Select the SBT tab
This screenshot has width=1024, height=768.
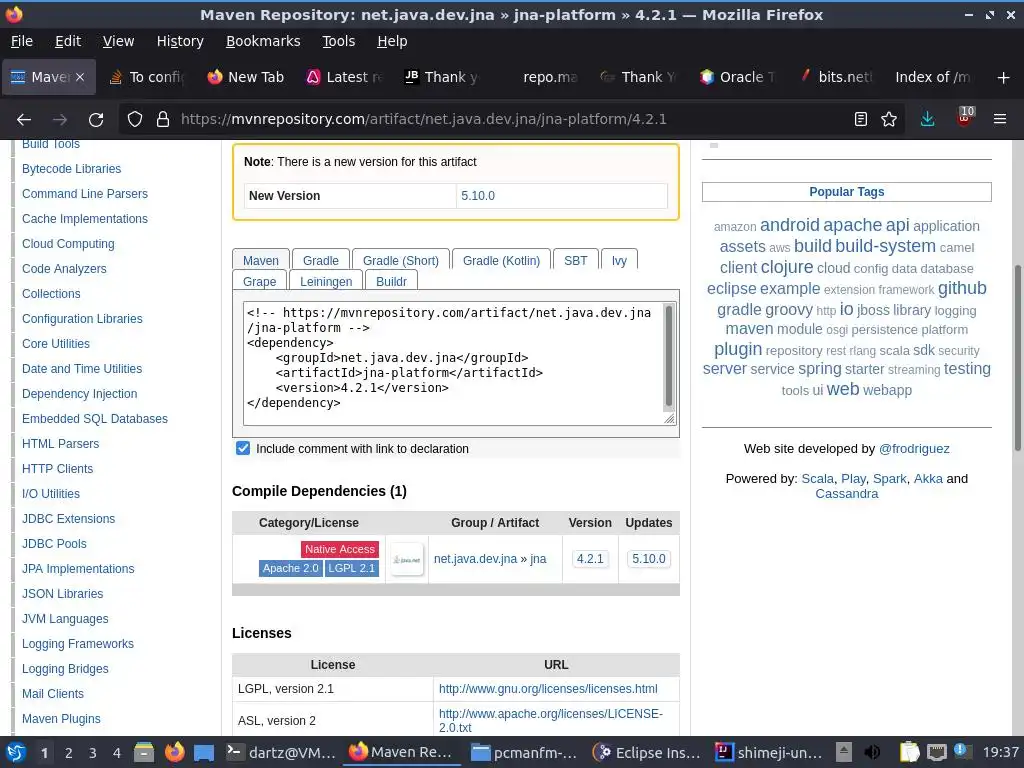[x=575, y=261]
